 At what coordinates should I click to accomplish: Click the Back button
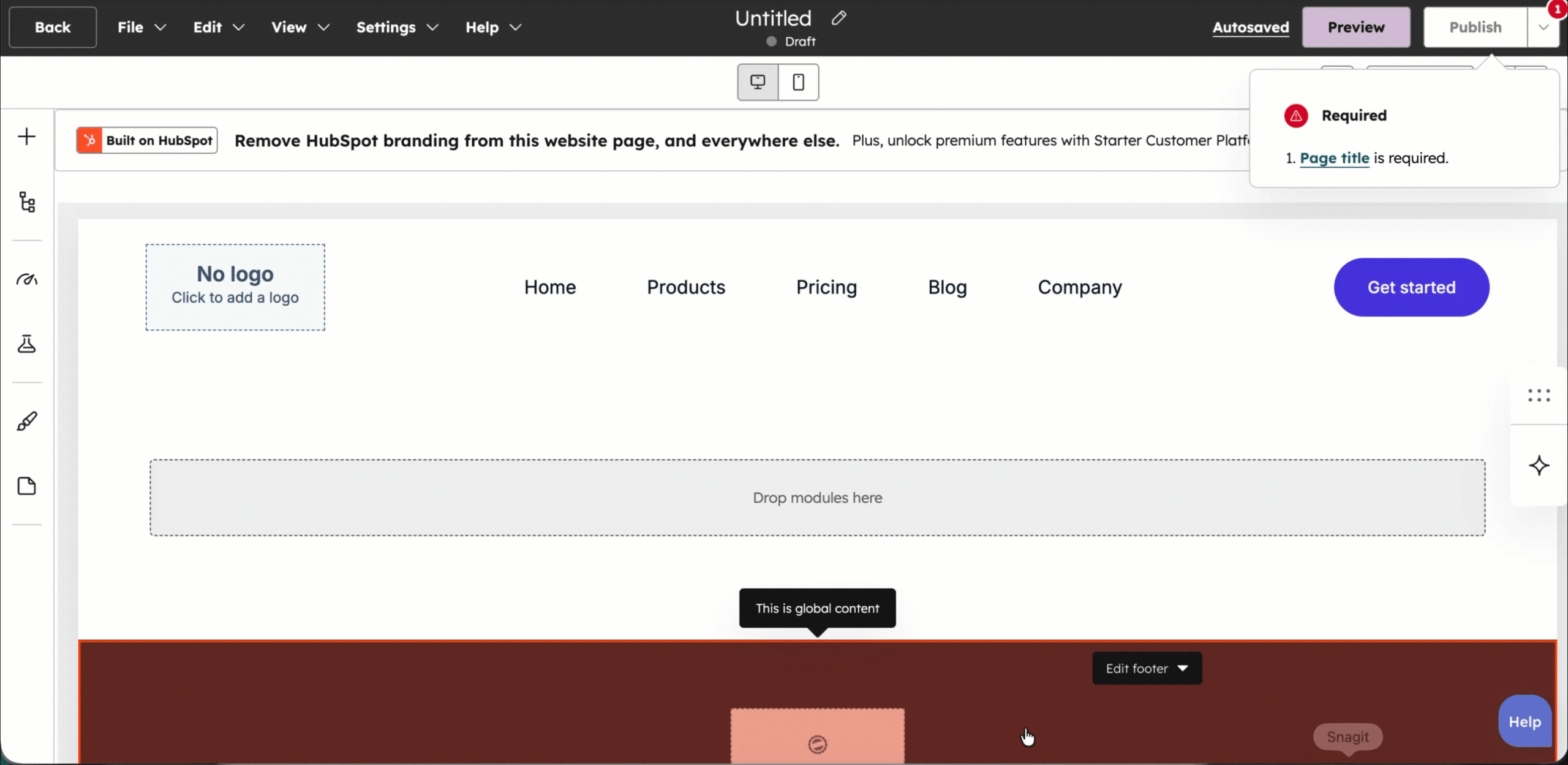tap(53, 28)
